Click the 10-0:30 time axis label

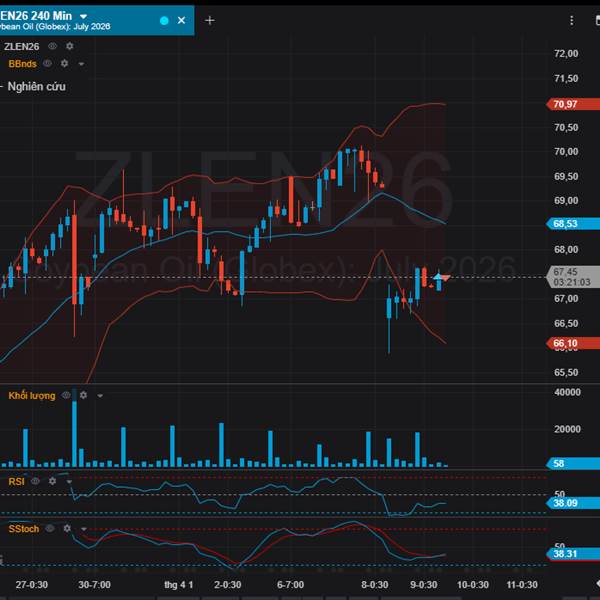[x=473, y=585]
